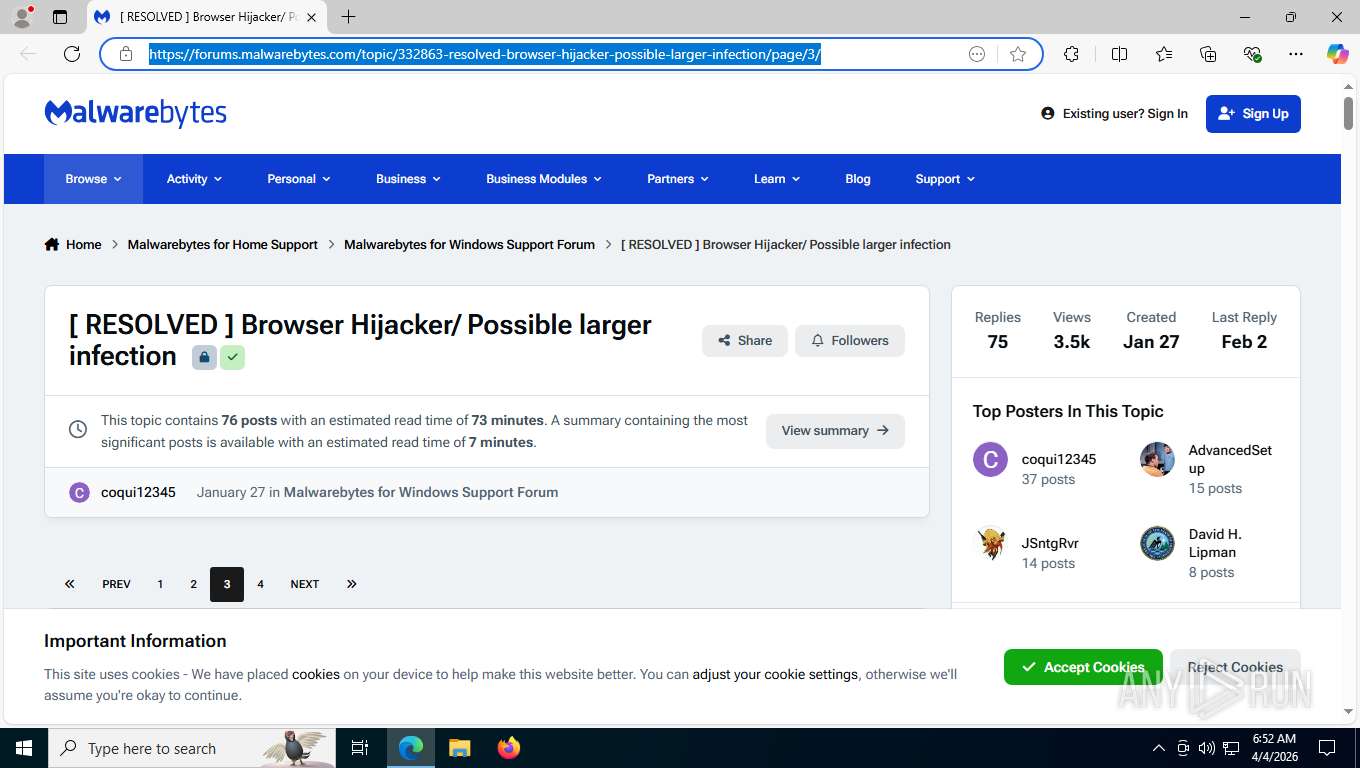1360x768 pixels.
Task: Click the feedback smiley icon in address bar
Action: (x=977, y=54)
